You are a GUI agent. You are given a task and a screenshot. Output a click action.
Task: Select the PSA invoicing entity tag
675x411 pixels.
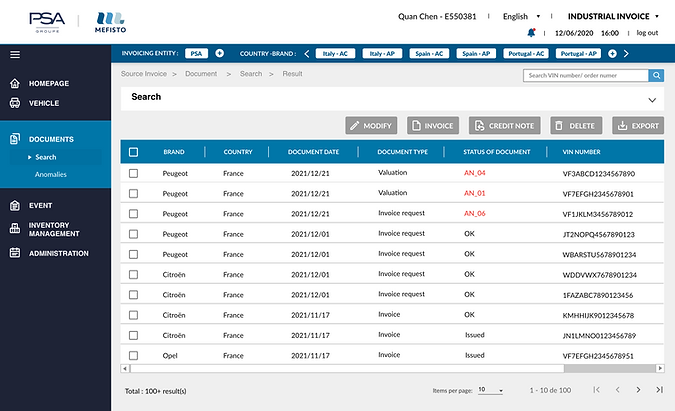tap(196, 53)
